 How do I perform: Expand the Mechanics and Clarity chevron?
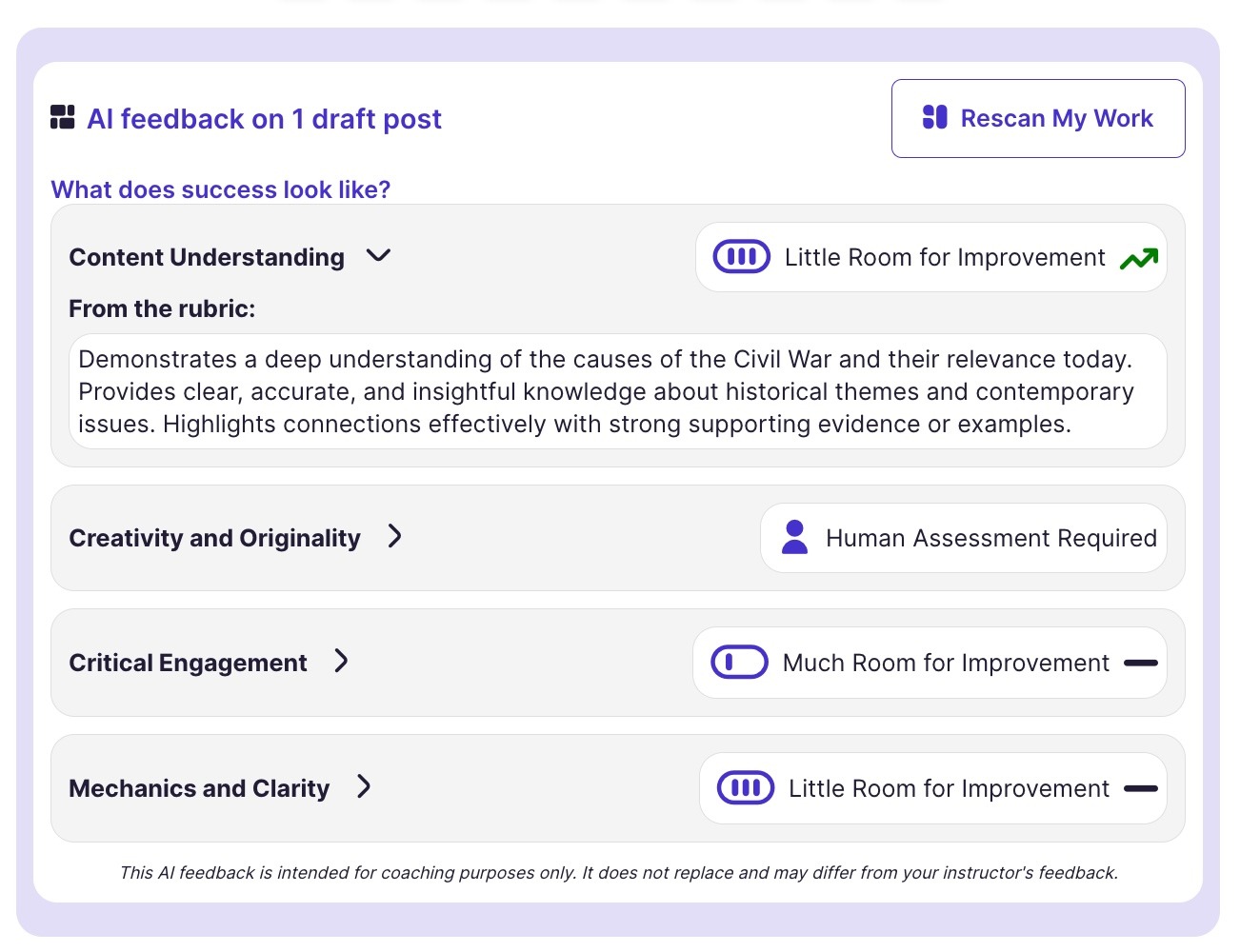point(364,787)
